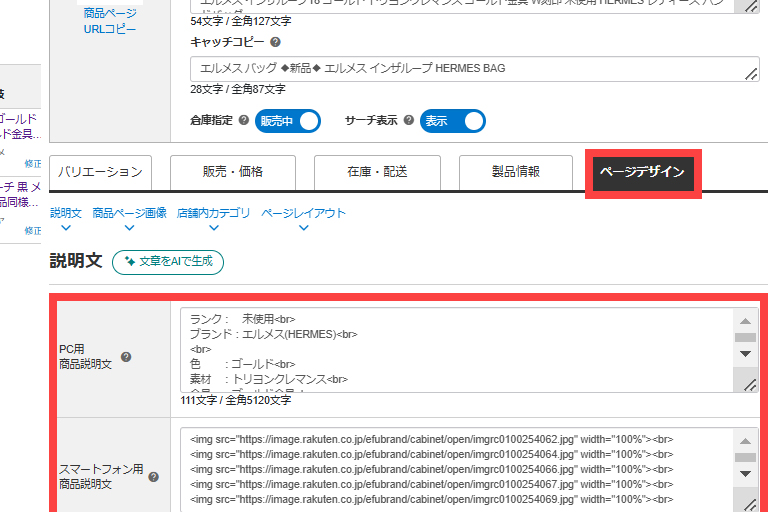
Task: Click the lower 修正 link in left list
Action: (33, 231)
